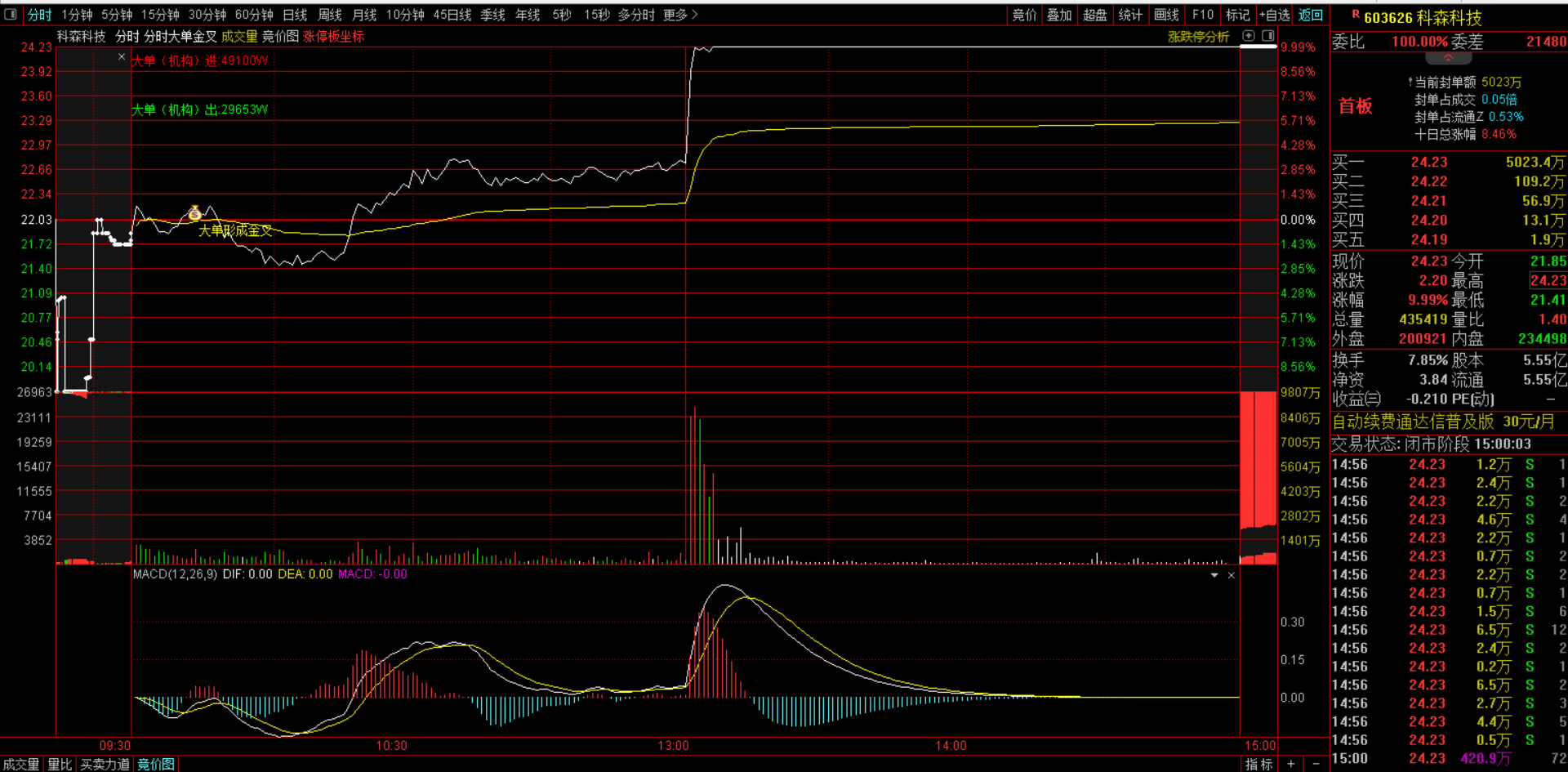This screenshot has width=1568, height=772.
Task: Open the MACD indicator dropdown arrow
Action: click(x=1214, y=575)
